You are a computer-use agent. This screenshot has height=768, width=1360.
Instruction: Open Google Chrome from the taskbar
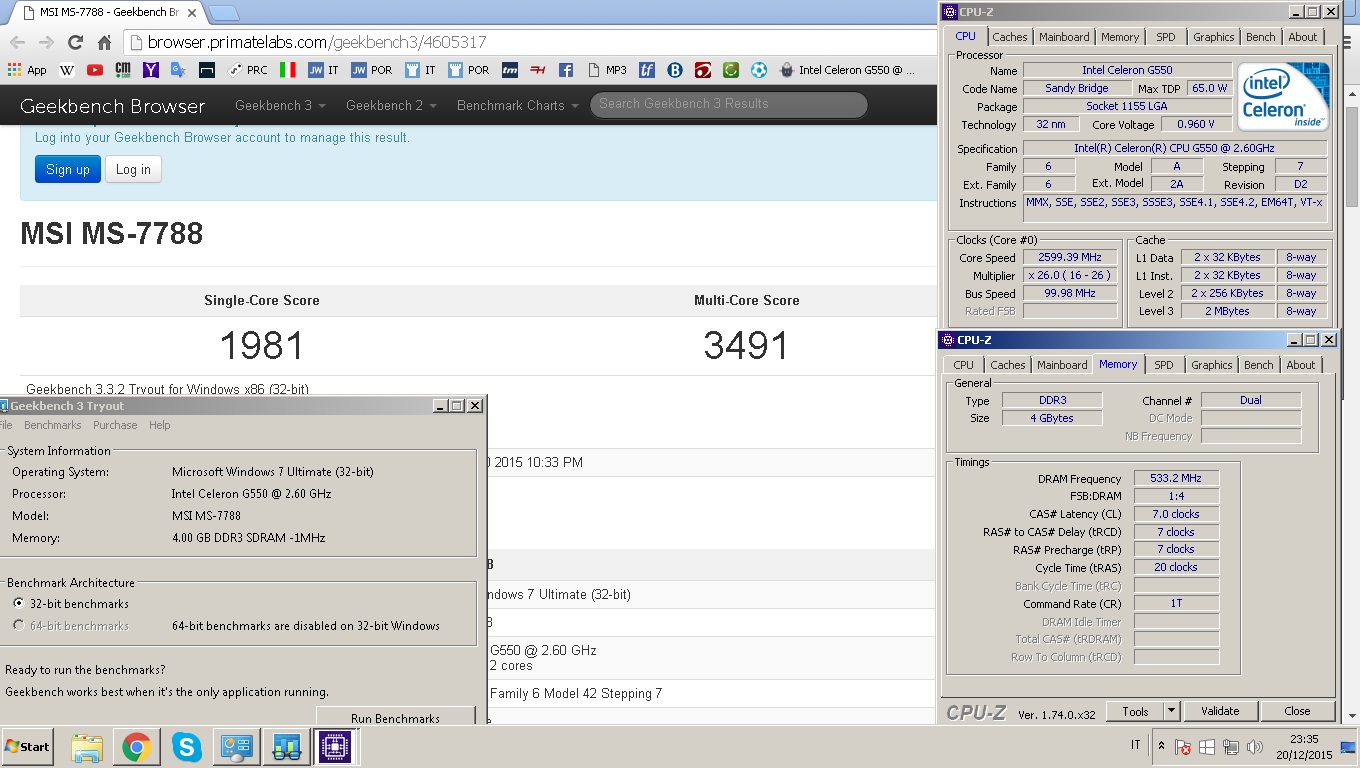(137, 747)
